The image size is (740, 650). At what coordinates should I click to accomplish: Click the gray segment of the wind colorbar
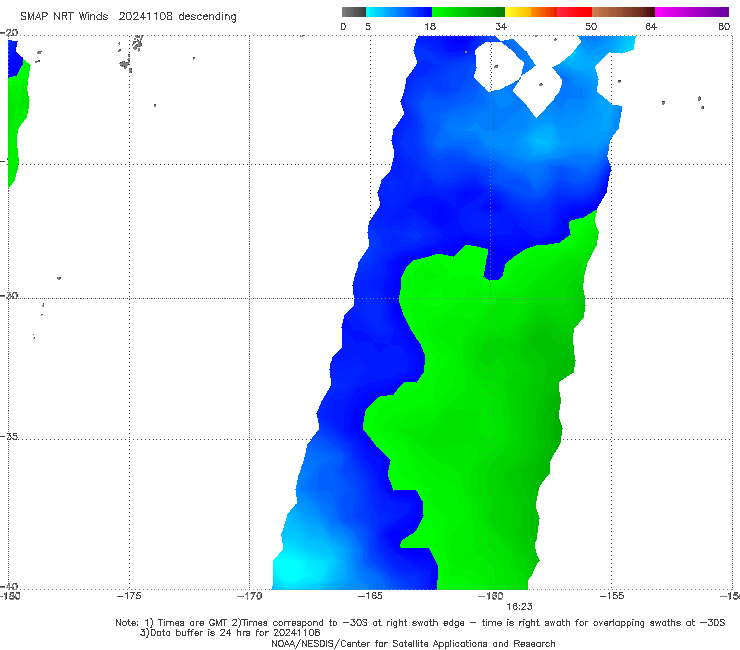(354, 12)
